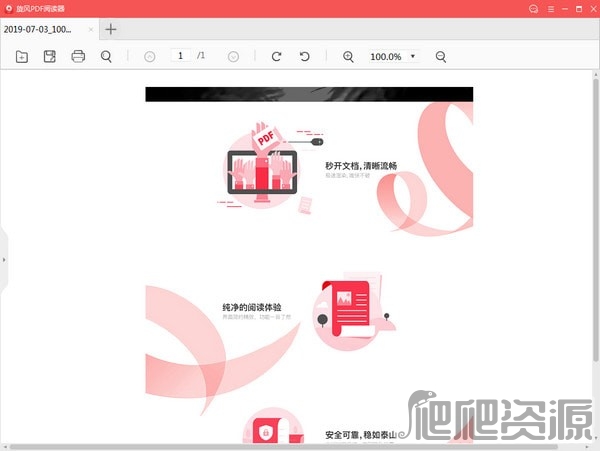Open the feedback chat icon in title bar

533,9
